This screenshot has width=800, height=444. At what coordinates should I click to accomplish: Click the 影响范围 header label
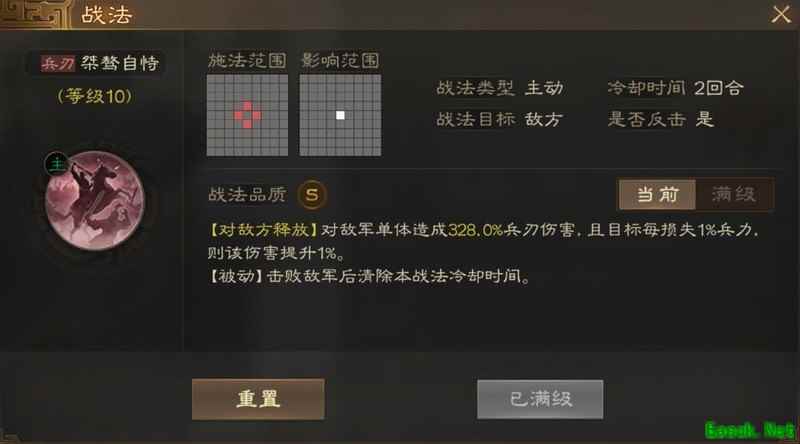(340, 61)
